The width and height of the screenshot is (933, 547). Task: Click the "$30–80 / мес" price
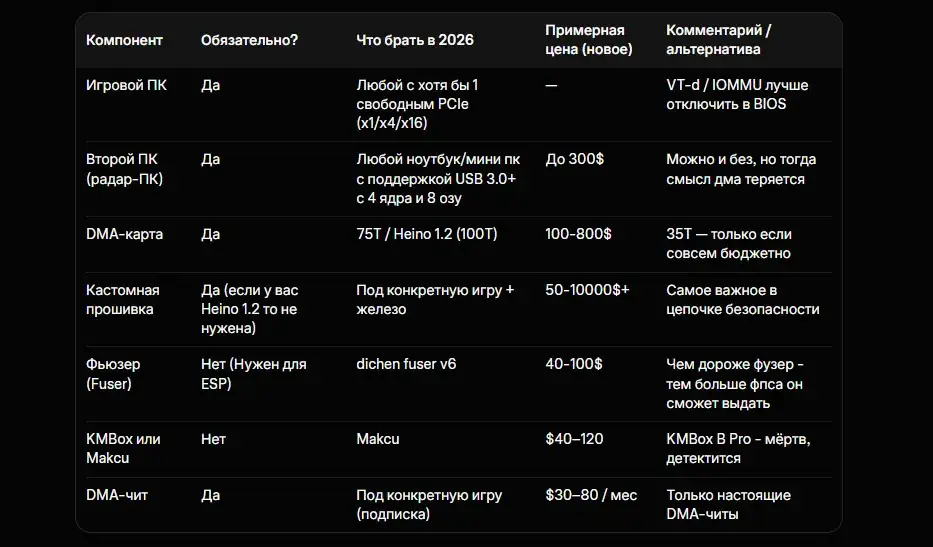pyautogui.click(x=591, y=495)
